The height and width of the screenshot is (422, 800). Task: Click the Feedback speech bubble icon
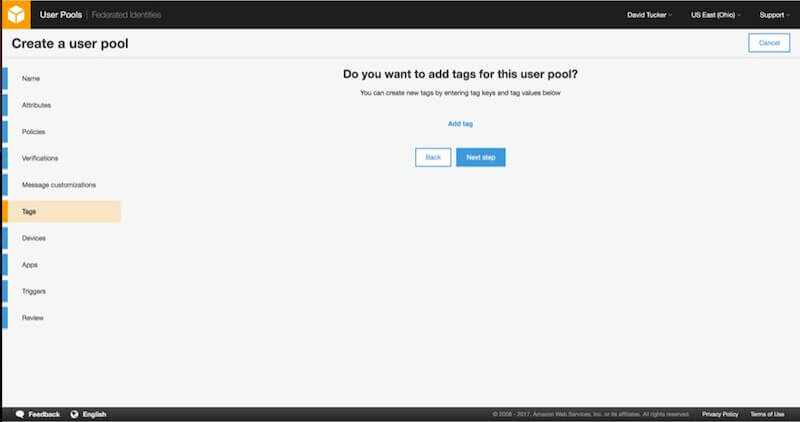point(20,414)
